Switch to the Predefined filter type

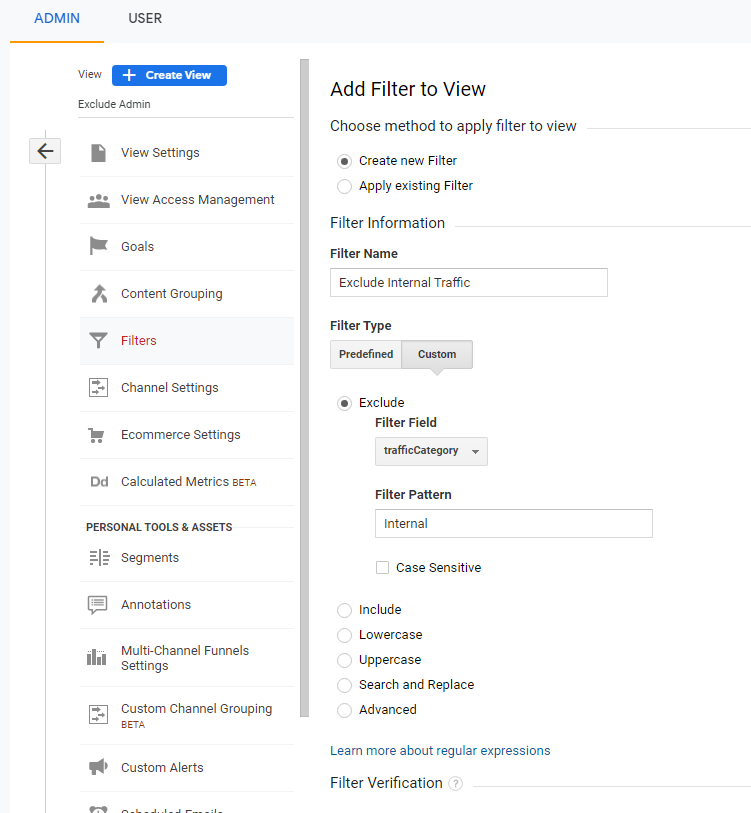[x=366, y=355]
